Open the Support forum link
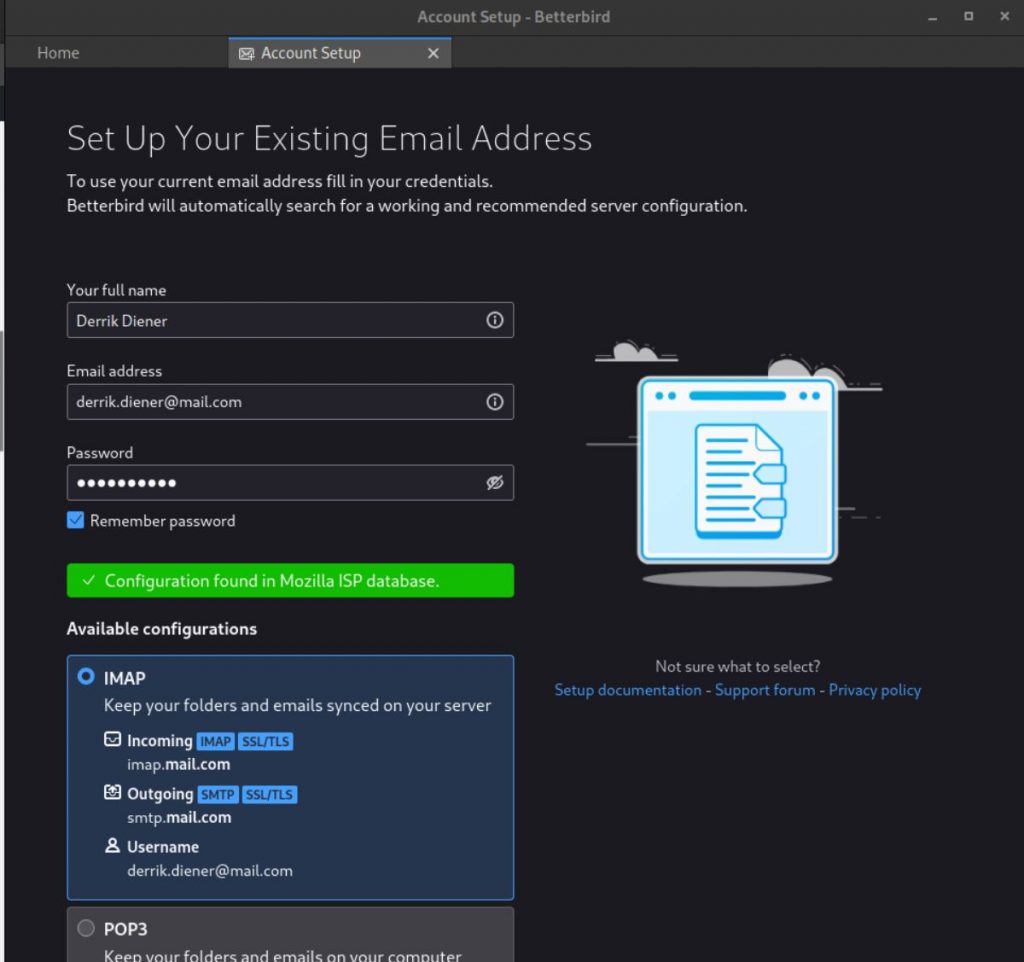Image resolution: width=1024 pixels, height=962 pixels. point(764,690)
